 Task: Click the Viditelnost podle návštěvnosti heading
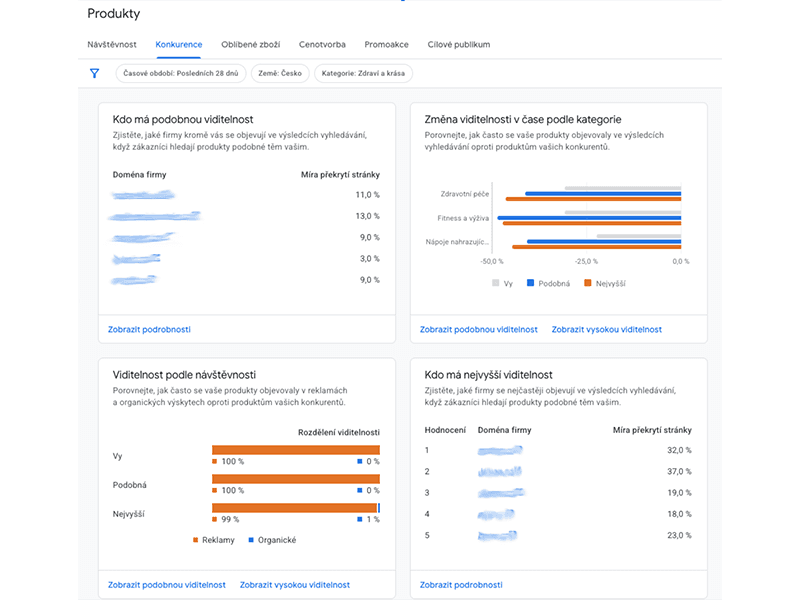(x=184, y=374)
